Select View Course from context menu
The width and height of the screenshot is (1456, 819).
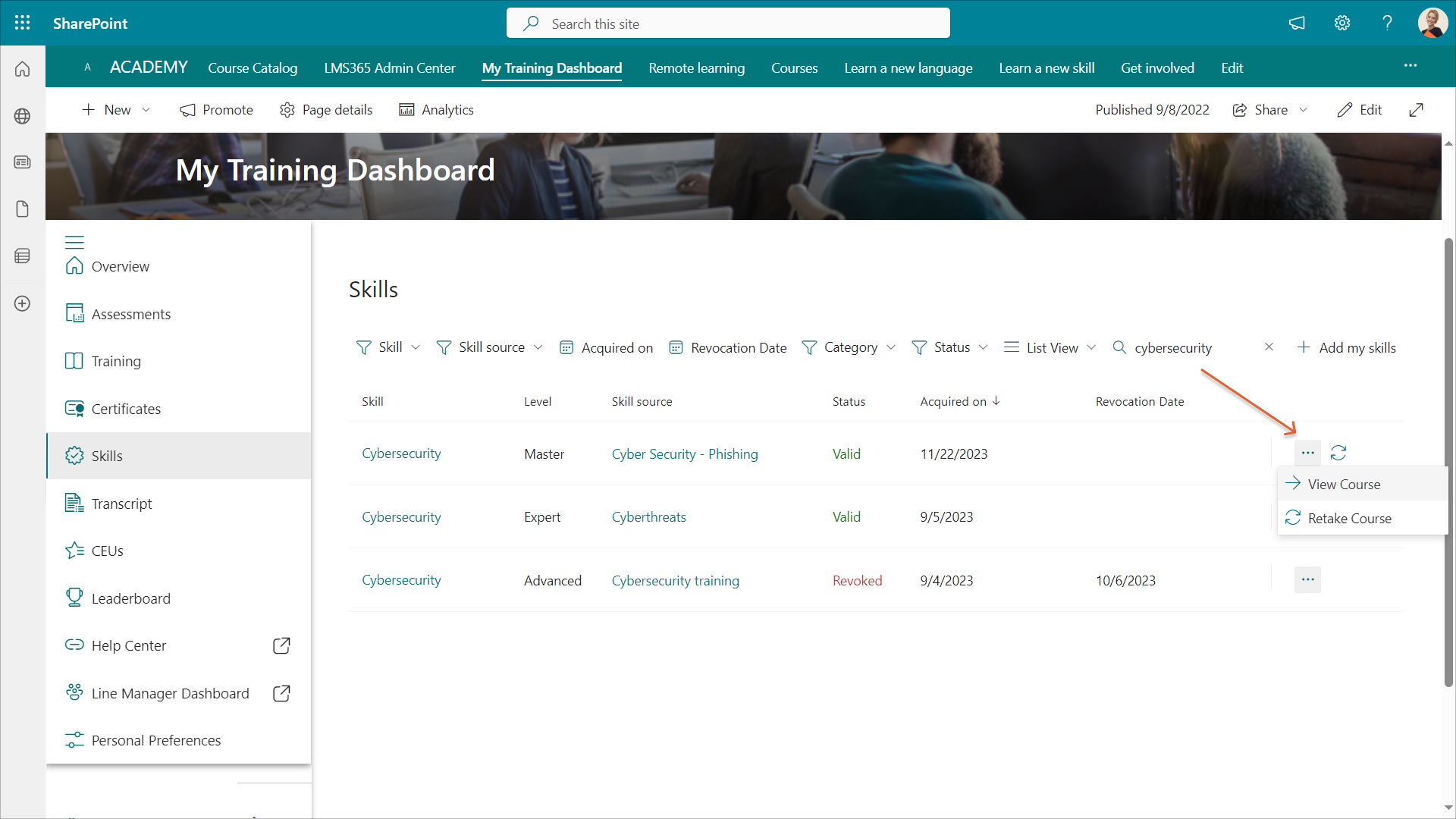click(x=1343, y=484)
